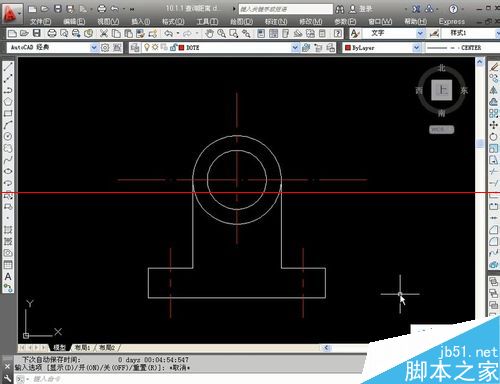Expand the AutoCAD 经典 workspace dropdown
Screen dimensions: 500x384
pos(94,48)
